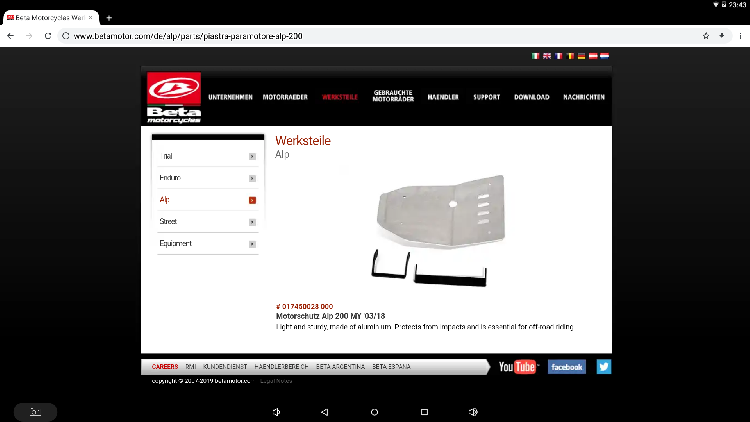750x422 pixels.
Task: Expand the red Alp category arrow
Action: [x=252, y=200]
